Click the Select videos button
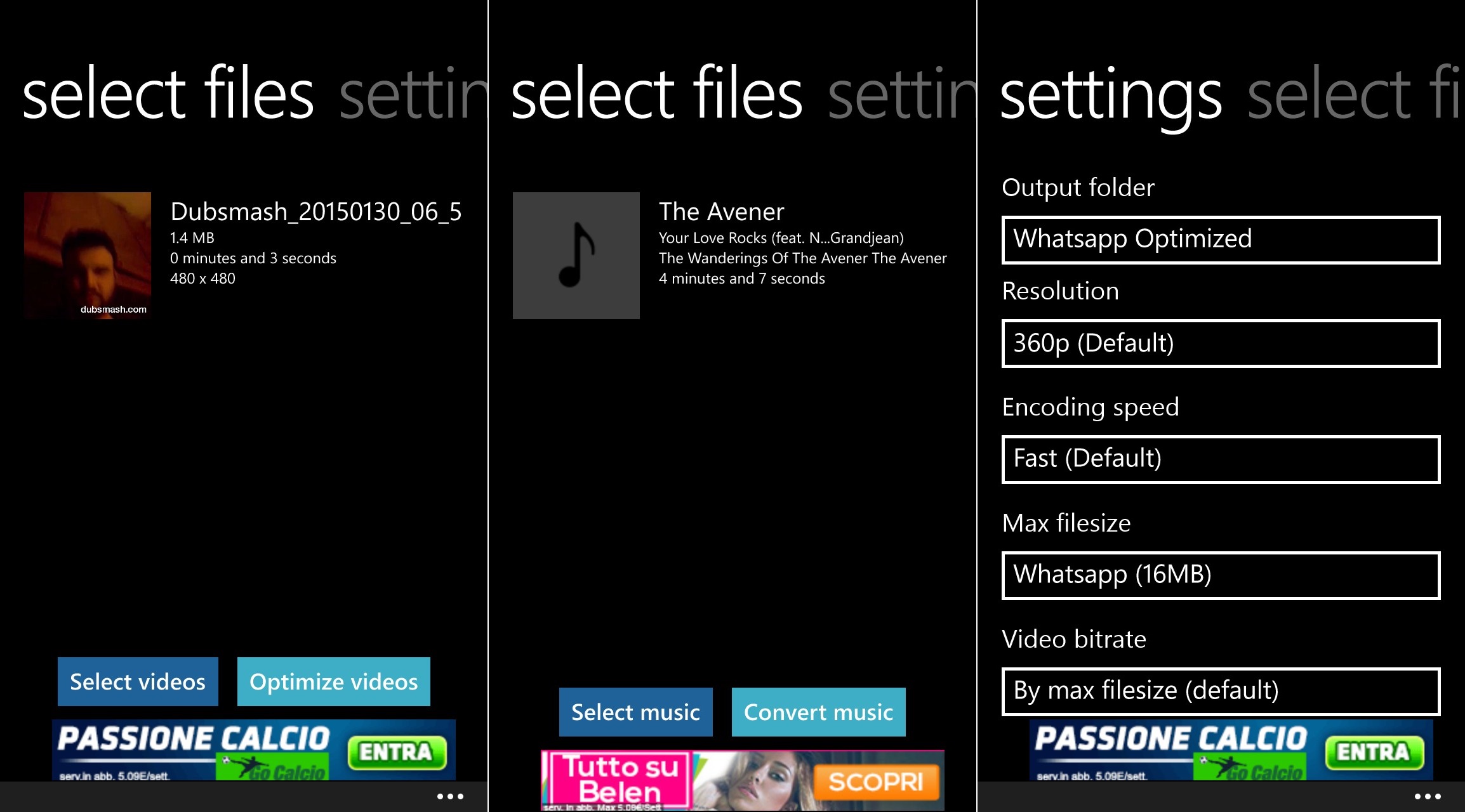 138,681
